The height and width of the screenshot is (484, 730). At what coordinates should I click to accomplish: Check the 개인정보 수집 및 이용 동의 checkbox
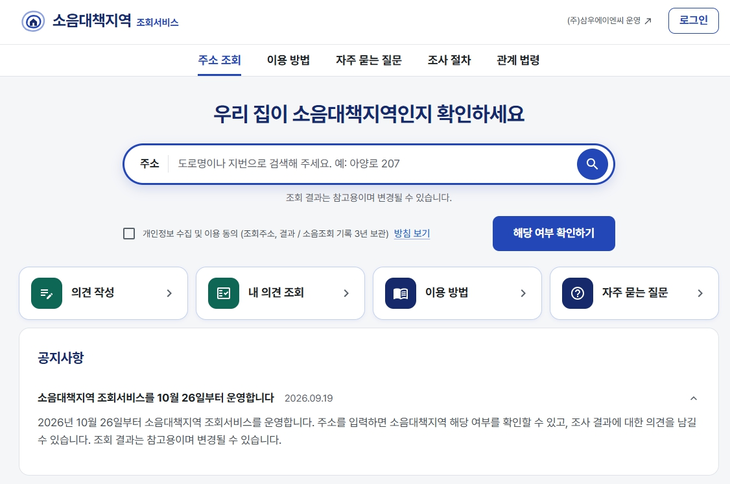[x=129, y=233]
